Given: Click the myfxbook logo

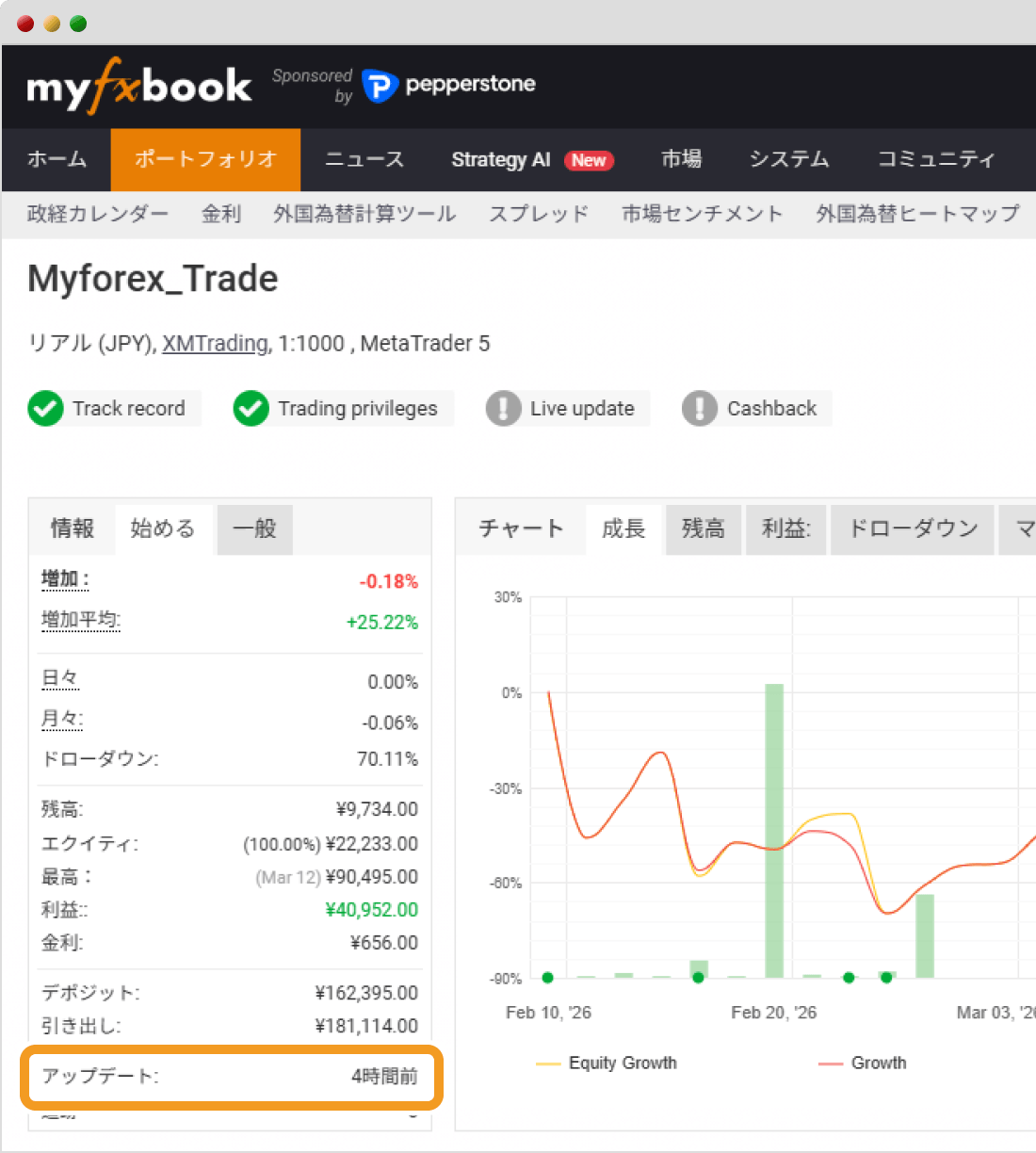Looking at the screenshot, I should click(x=138, y=86).
